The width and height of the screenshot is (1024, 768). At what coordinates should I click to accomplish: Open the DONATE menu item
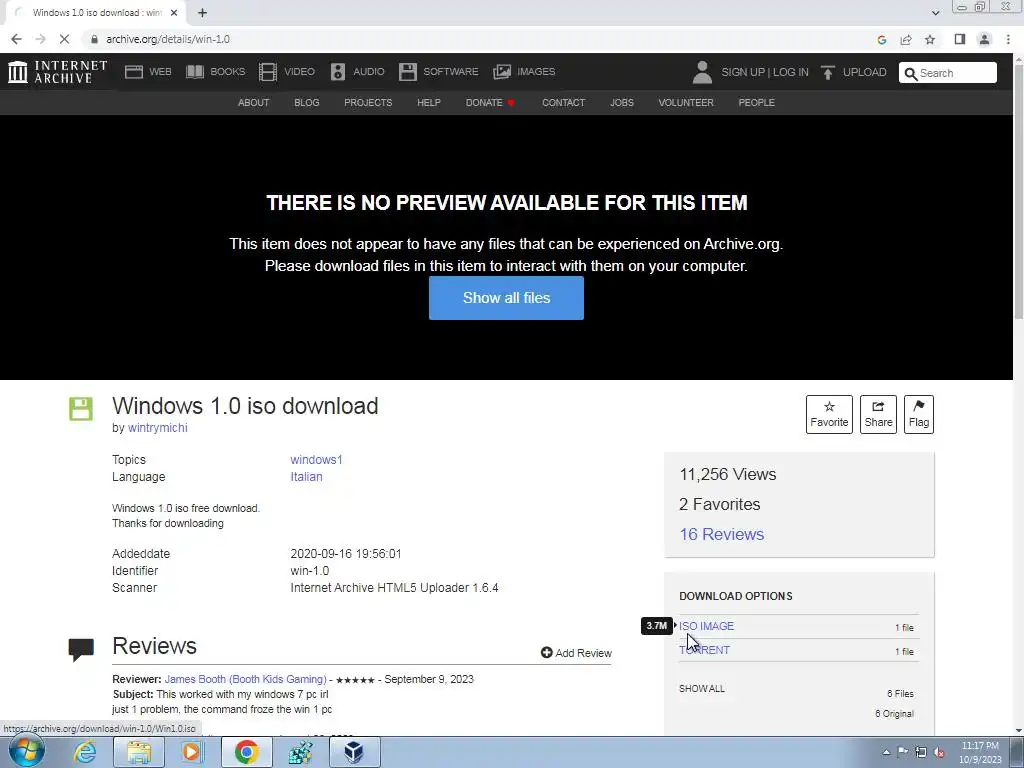point(490,103)
